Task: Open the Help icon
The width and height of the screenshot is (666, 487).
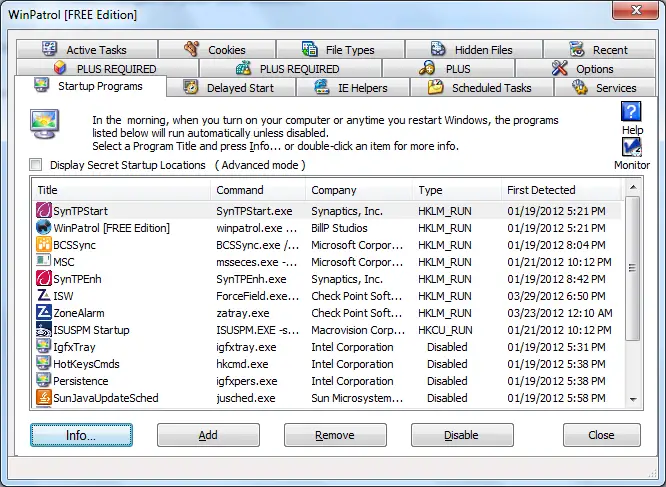Action: point(631,111)
